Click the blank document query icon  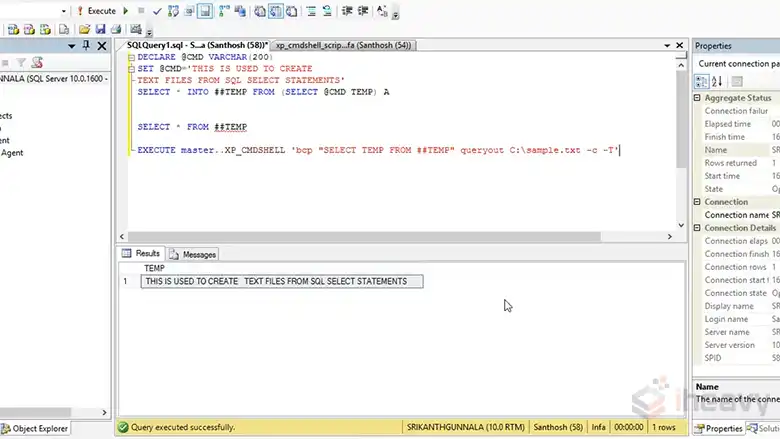point(64,29)
